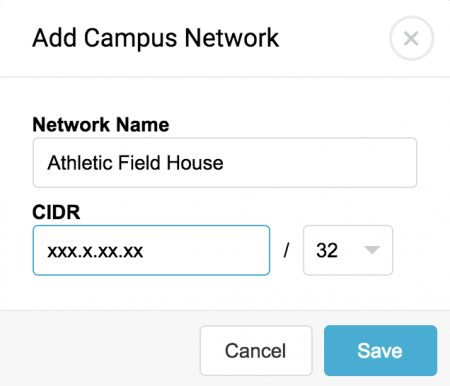Click the Network Name label
The image size is (450, 386).
coord(101,125)
